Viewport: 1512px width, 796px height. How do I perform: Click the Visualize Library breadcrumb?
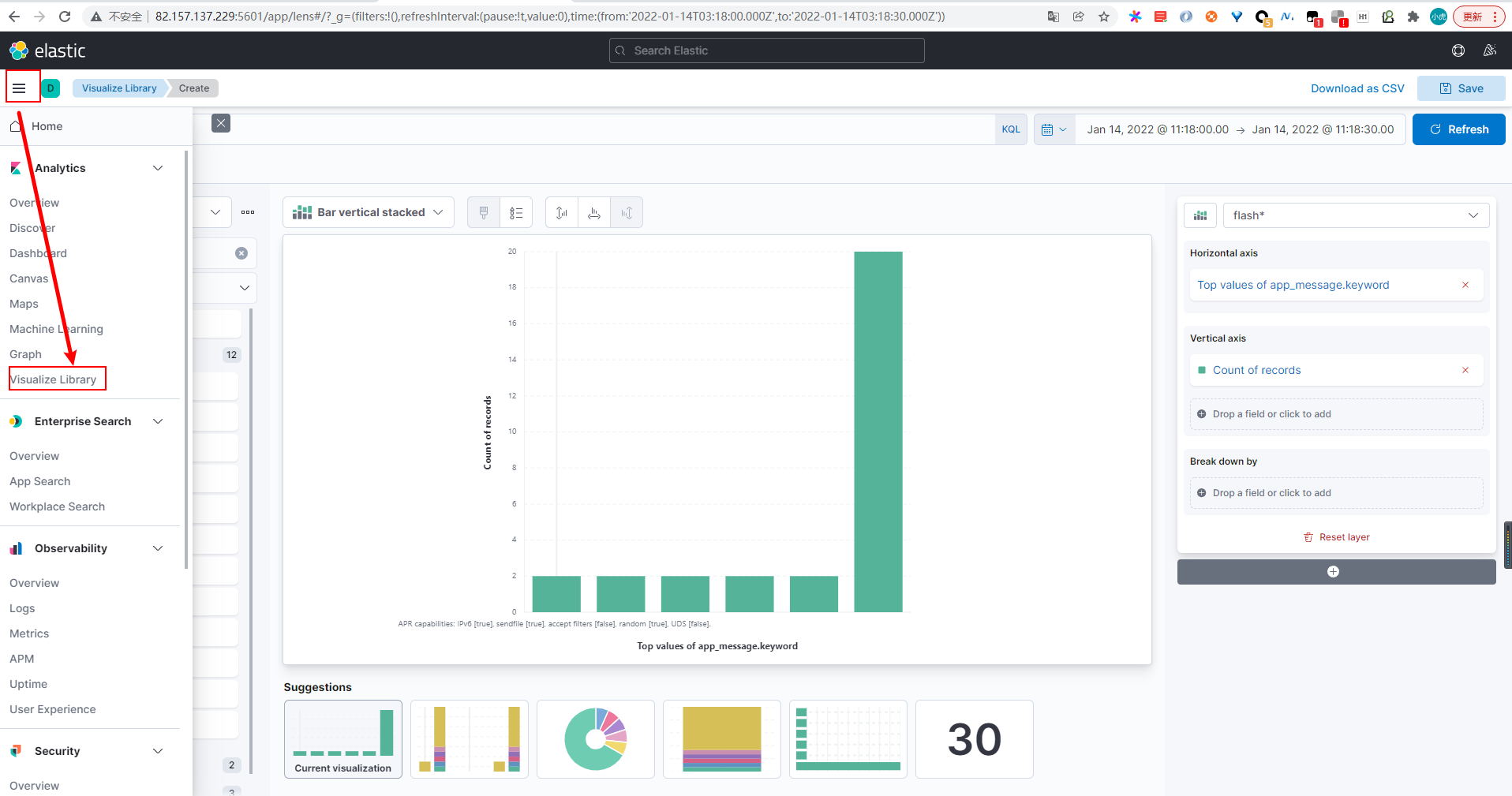pyautogui.click(x=119, y=88)
